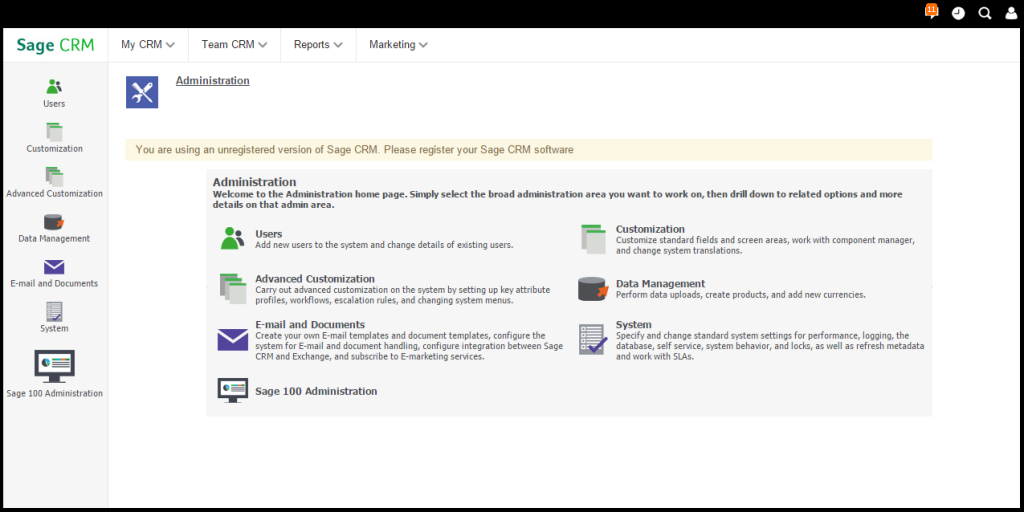Select the Customization icon in sidebar
The height and width of the screenshot is (512, 1024).
(54, 131)
